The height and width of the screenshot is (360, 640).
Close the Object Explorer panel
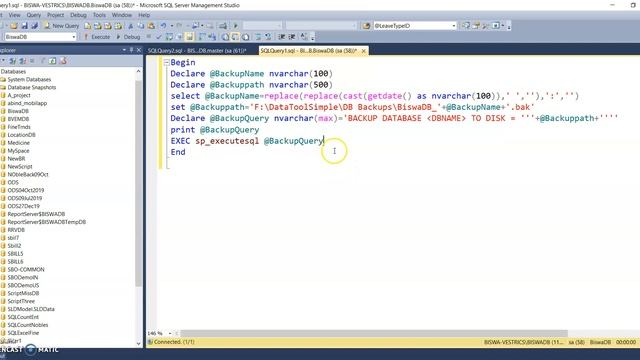[139, 50]
